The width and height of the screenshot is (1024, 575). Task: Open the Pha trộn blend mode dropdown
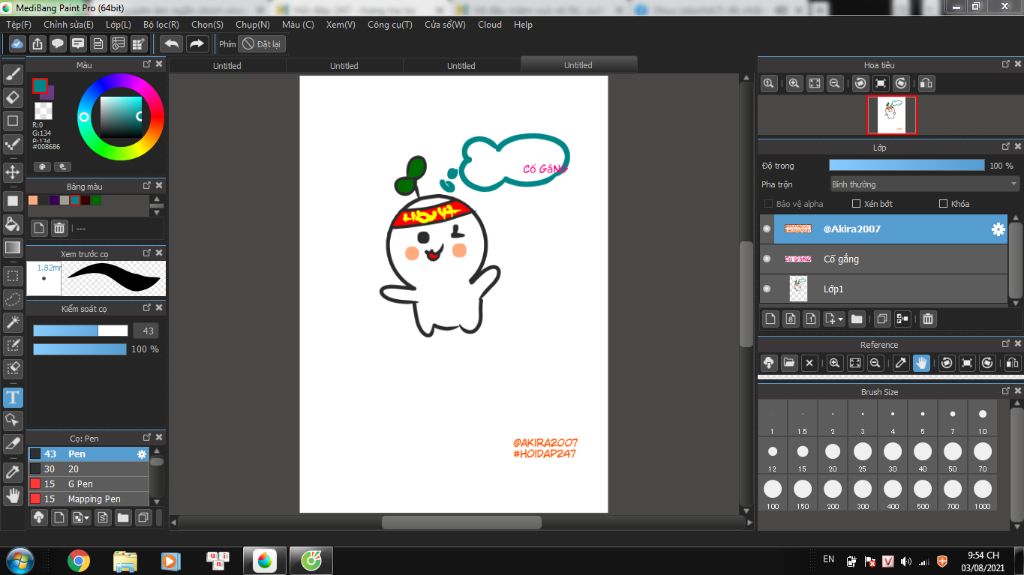coord(923,184)
